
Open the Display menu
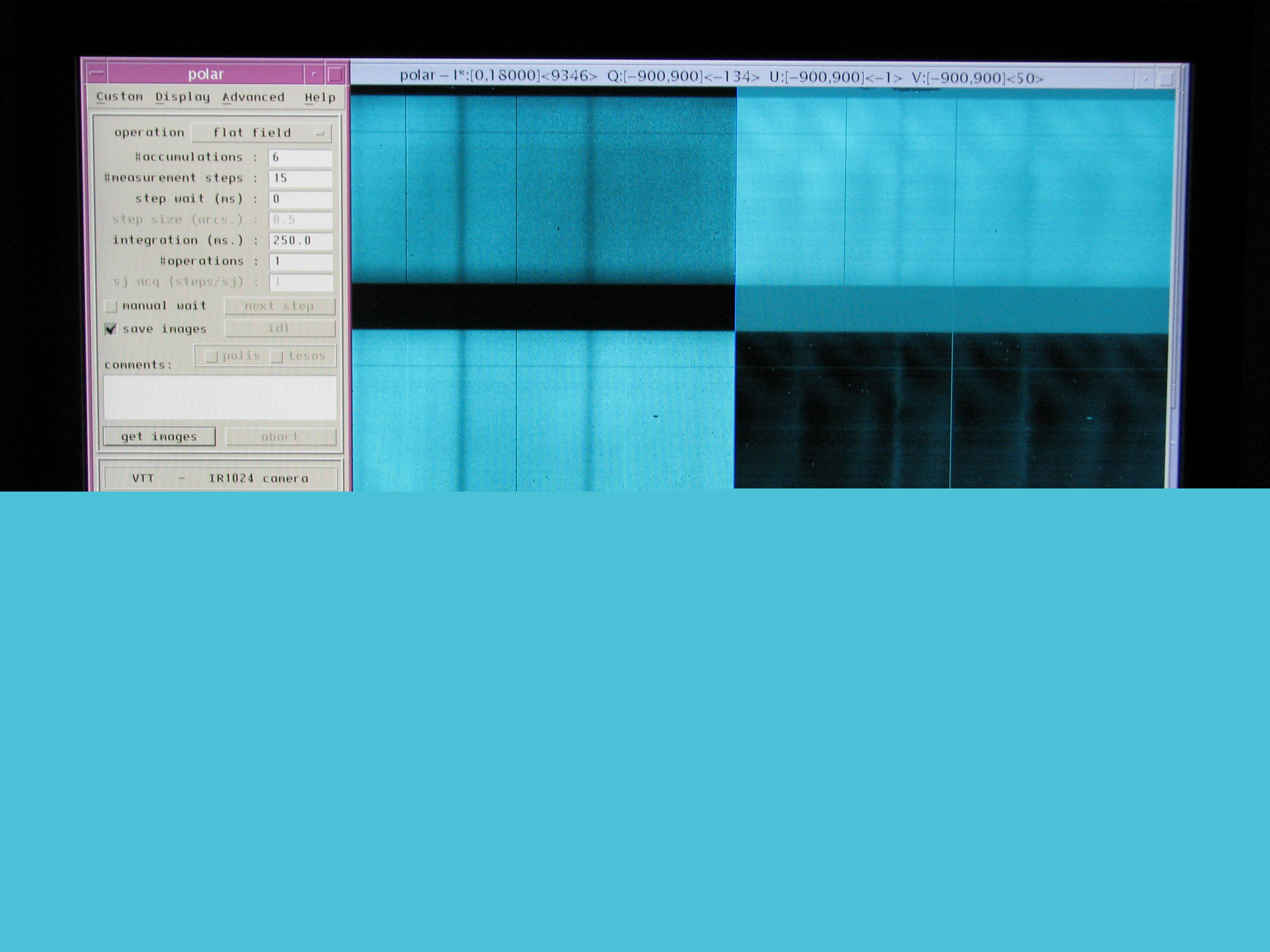pos(182,97)
